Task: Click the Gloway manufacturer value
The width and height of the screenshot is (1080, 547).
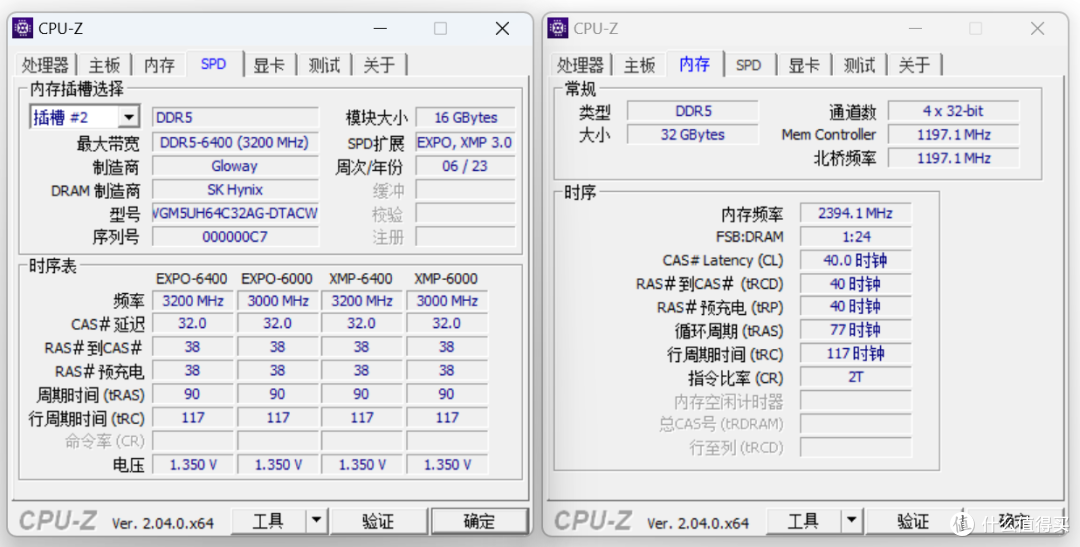Action: click(235, 166)
